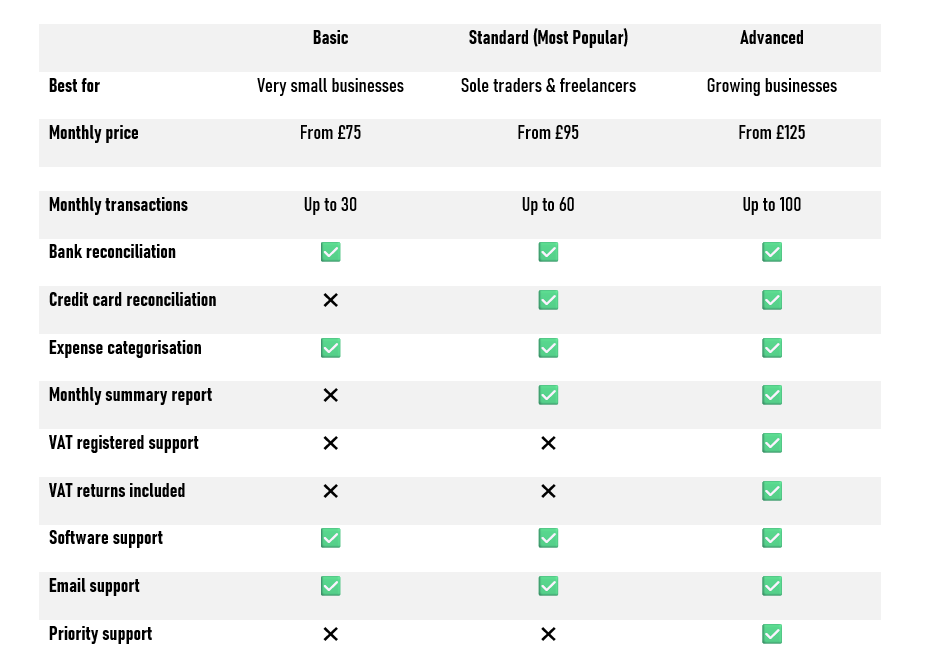Click the VAT registered support row label
The width and height of the screenshot is (928, 665).
pos(124,443)
